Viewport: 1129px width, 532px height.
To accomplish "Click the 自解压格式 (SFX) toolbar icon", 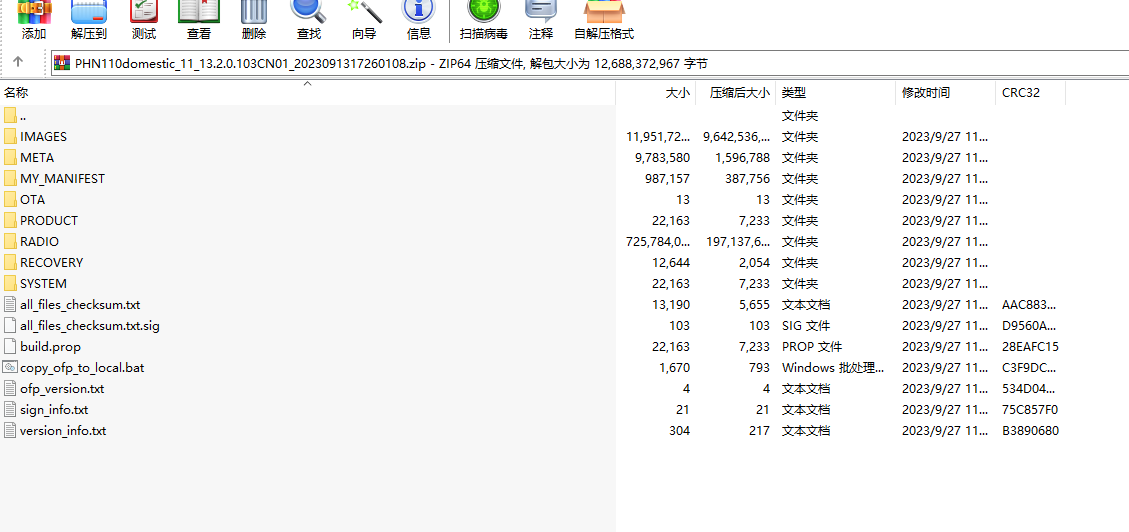I will [x=604, y=20].
